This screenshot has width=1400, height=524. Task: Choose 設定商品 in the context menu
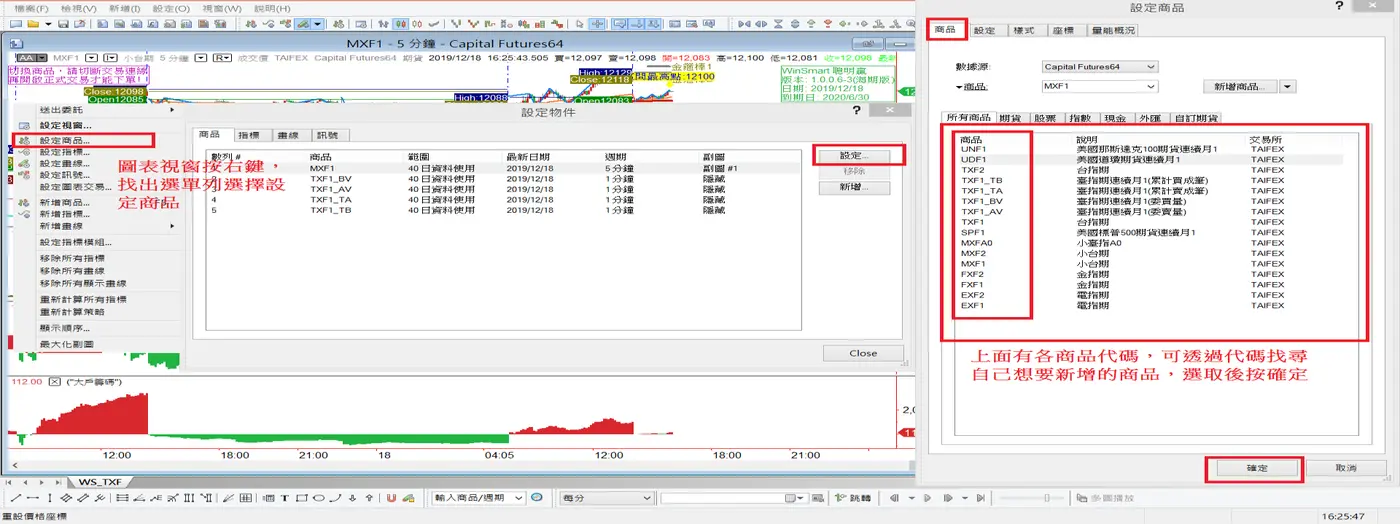coord(64,140)
